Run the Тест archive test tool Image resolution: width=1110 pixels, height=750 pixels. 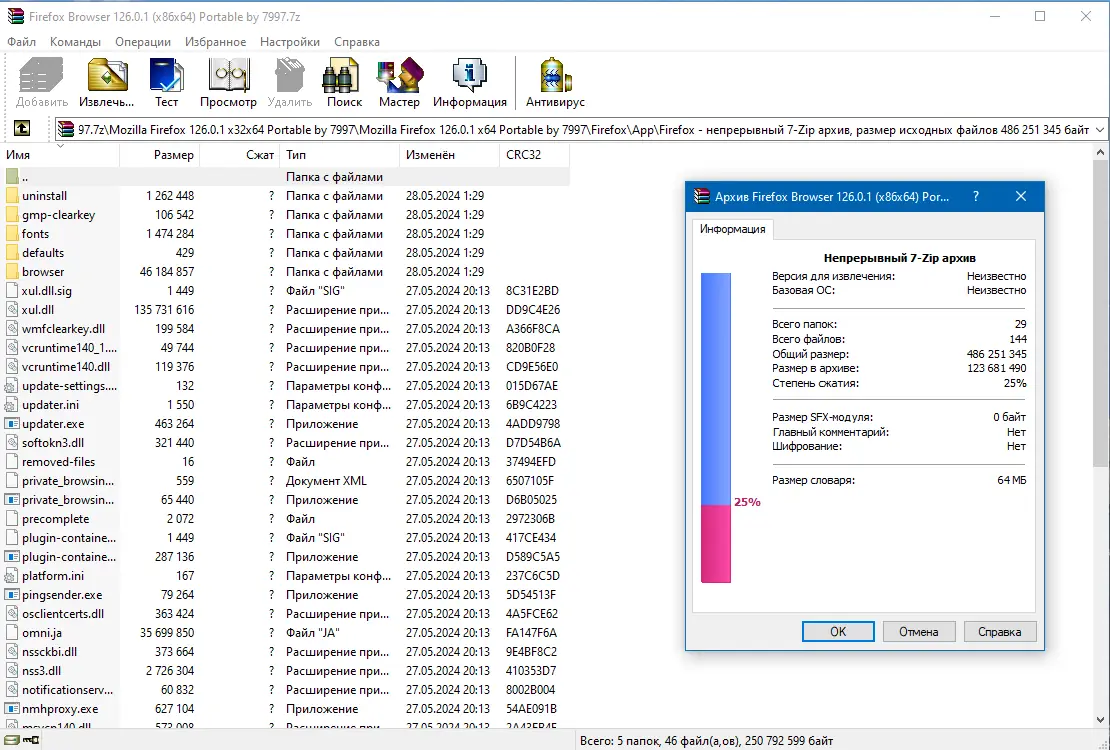tap(166, 83)
